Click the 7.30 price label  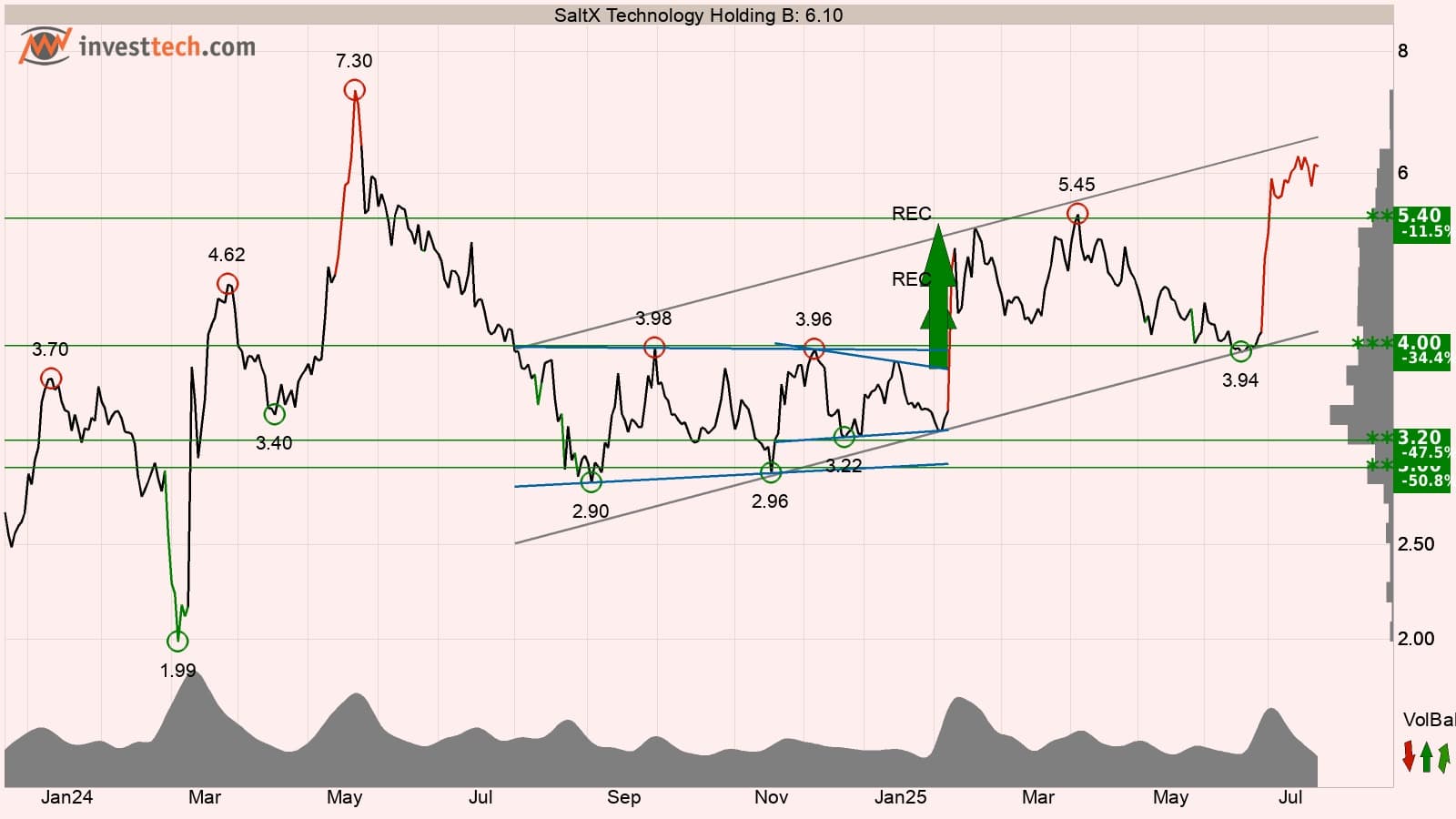(x=354, y=61)
